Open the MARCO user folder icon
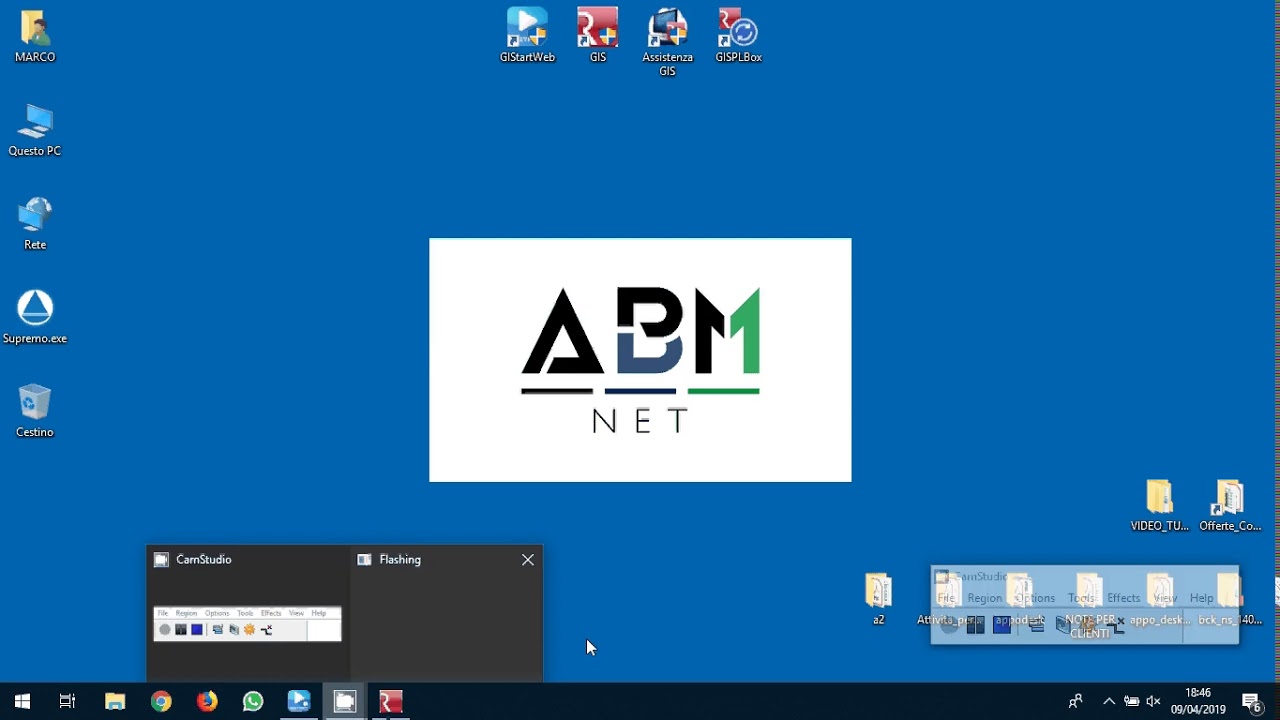1280x720 pixels. (x=35, y=37)
